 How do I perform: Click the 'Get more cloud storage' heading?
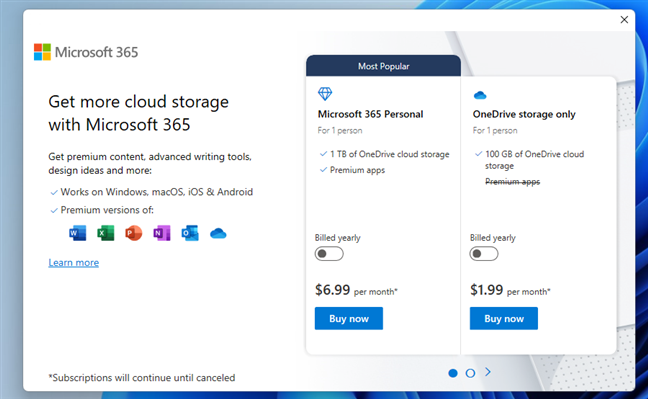(138, 113)
